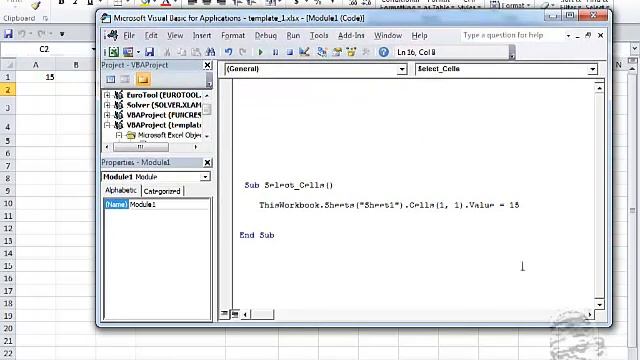Open the Add-Ins menu
Screen dimensions: 640x360
(x=351, y=36)
